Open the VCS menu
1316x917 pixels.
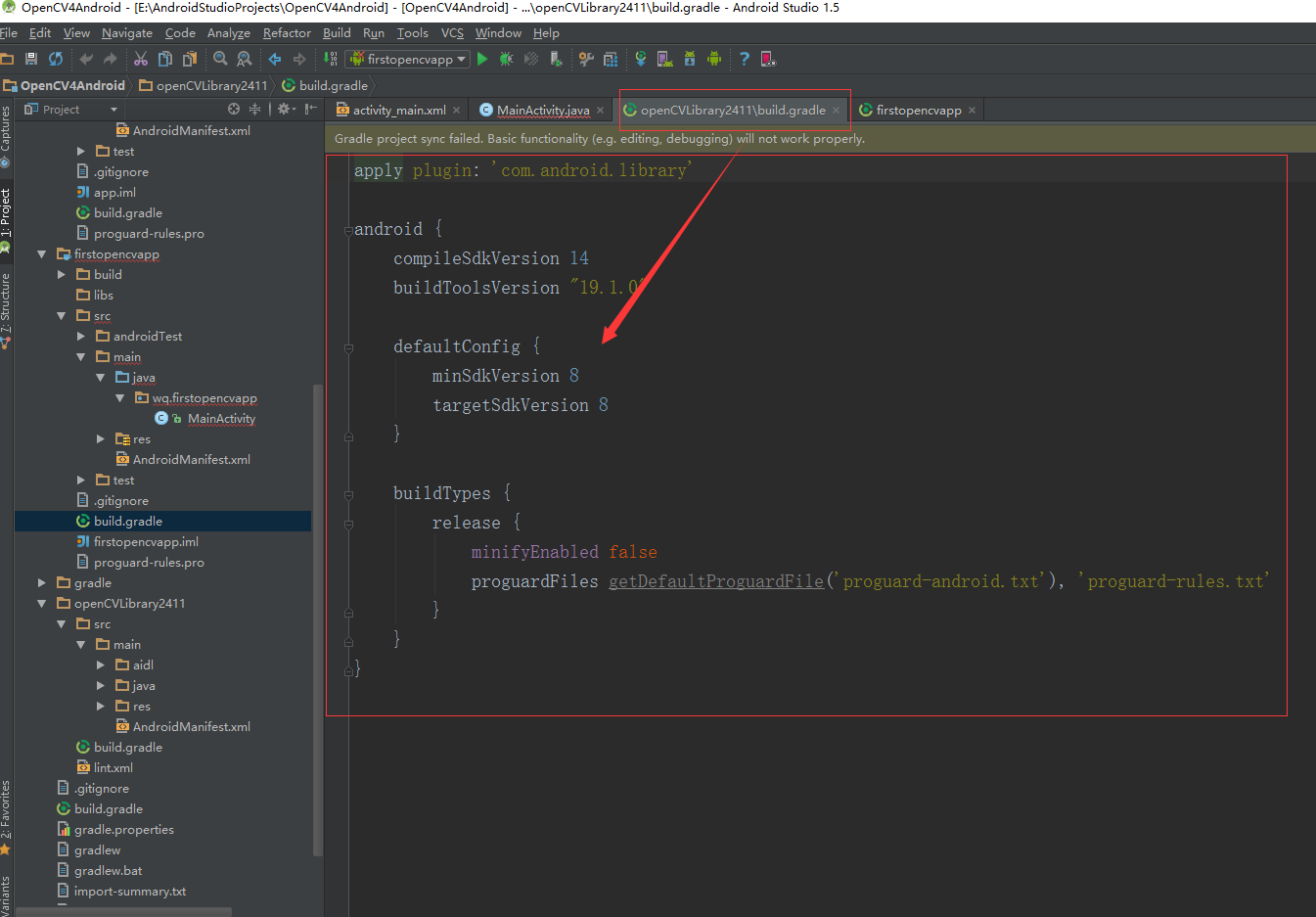[x=452, y=33]
